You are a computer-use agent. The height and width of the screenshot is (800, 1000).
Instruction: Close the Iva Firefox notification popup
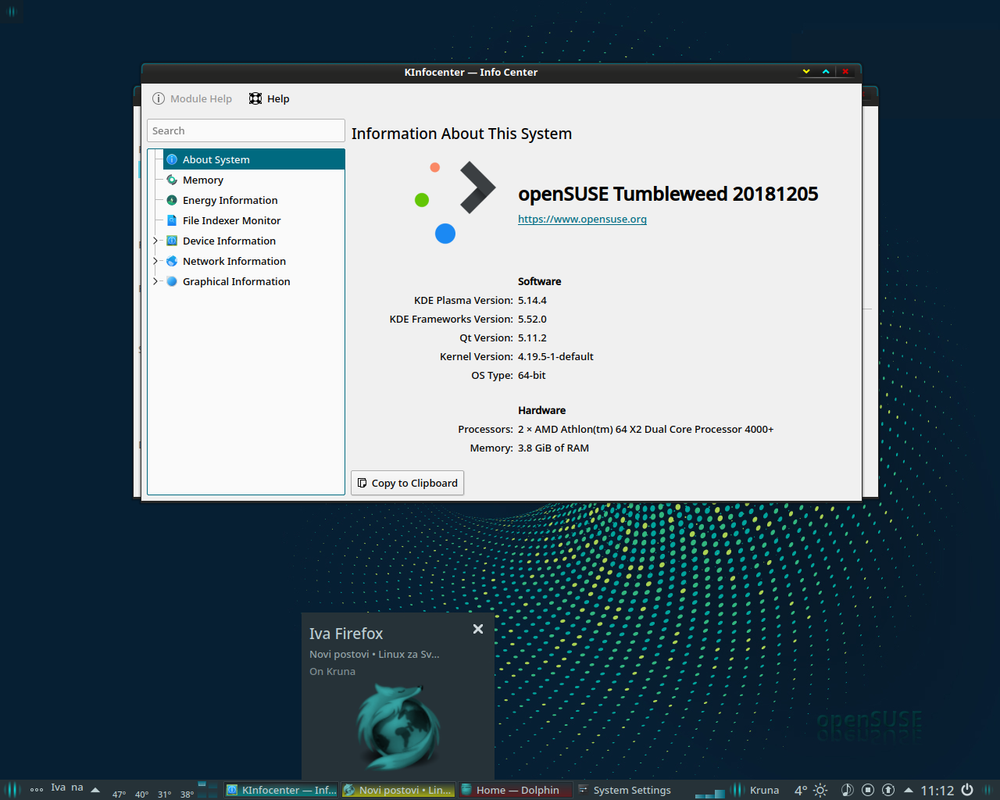478,629
